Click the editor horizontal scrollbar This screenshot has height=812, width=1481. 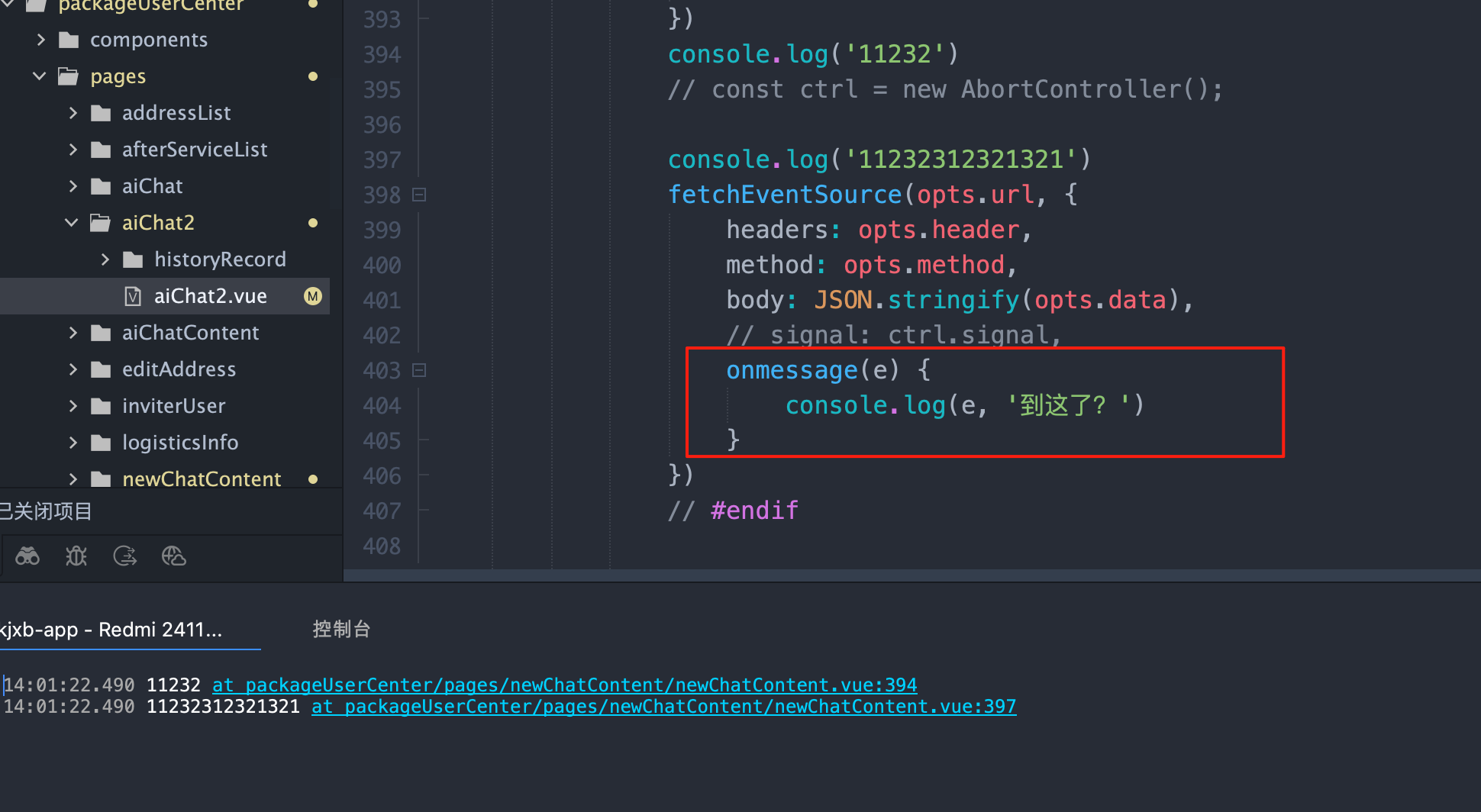pos(912,575)
